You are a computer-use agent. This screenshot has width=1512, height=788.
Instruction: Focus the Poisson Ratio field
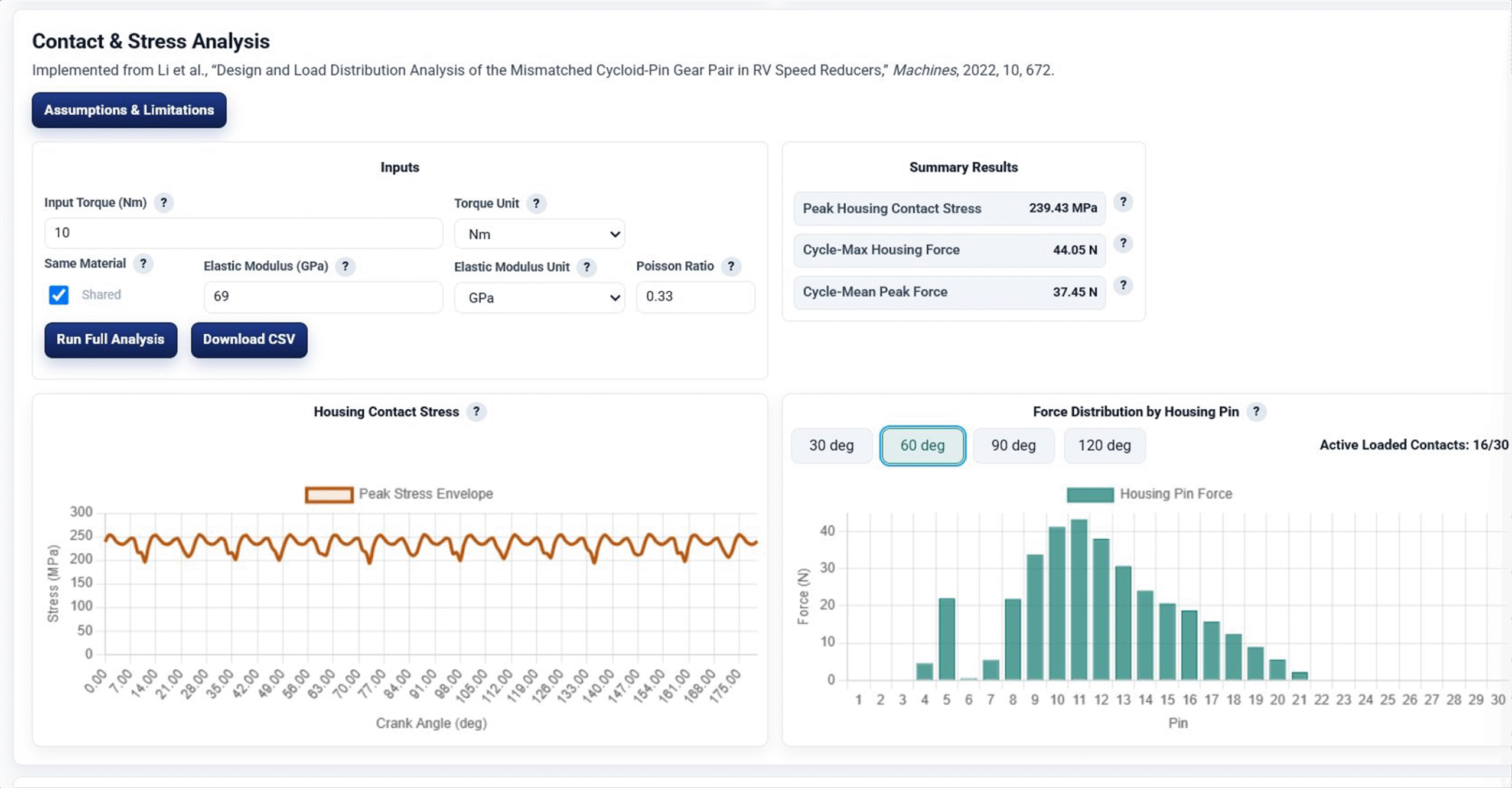(x=695, y=297)
